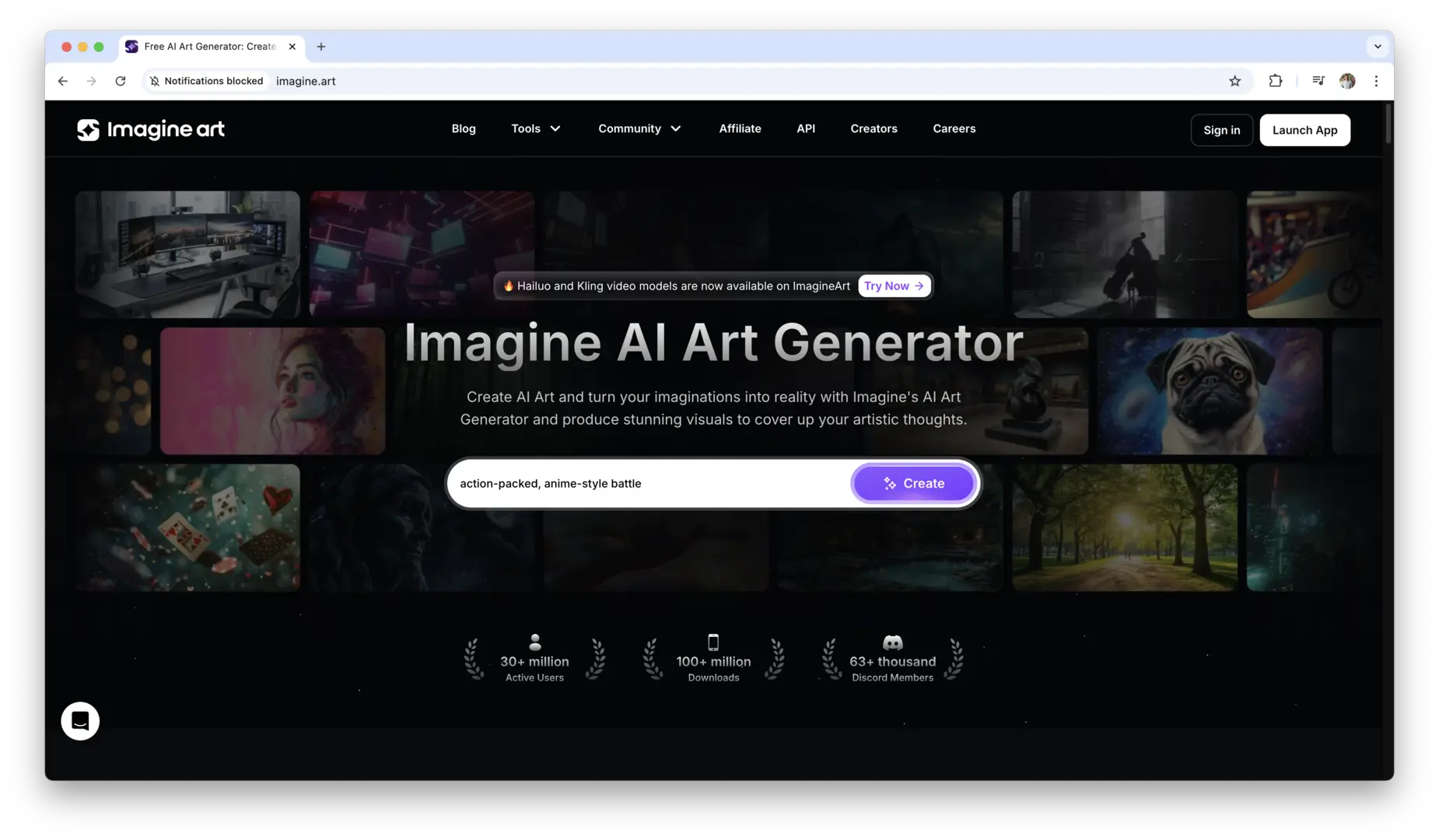1439x840 pixels.
Task: Open the Sign in page
Action: [x=1221, y=130]
